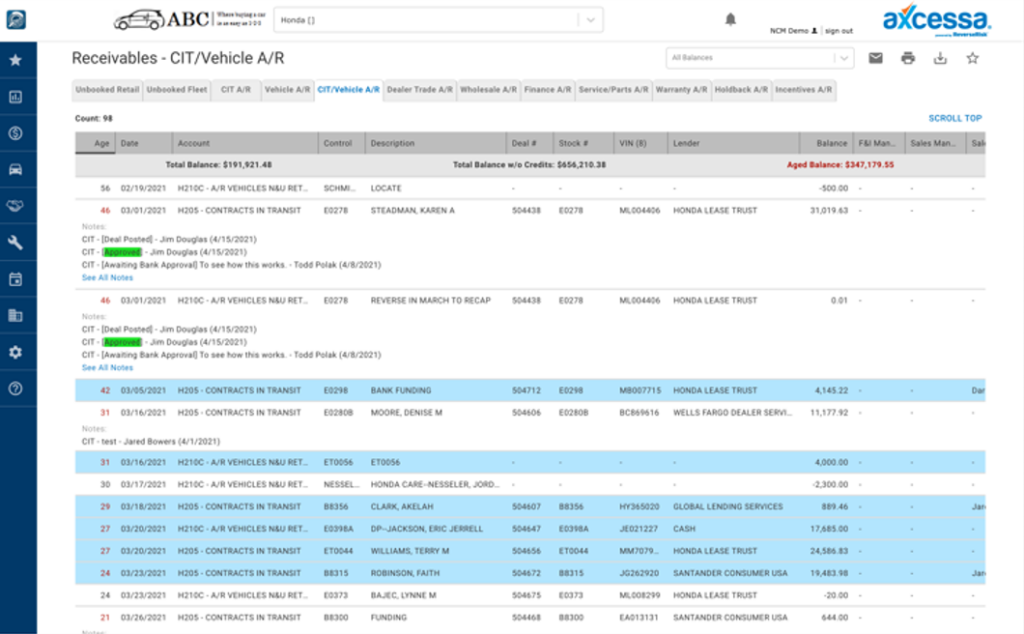The width and height of the screenshot is (1024, 634).
Task: Select the DP-JACKSON, ERIC JERRELL row
Action: [530, 529]
